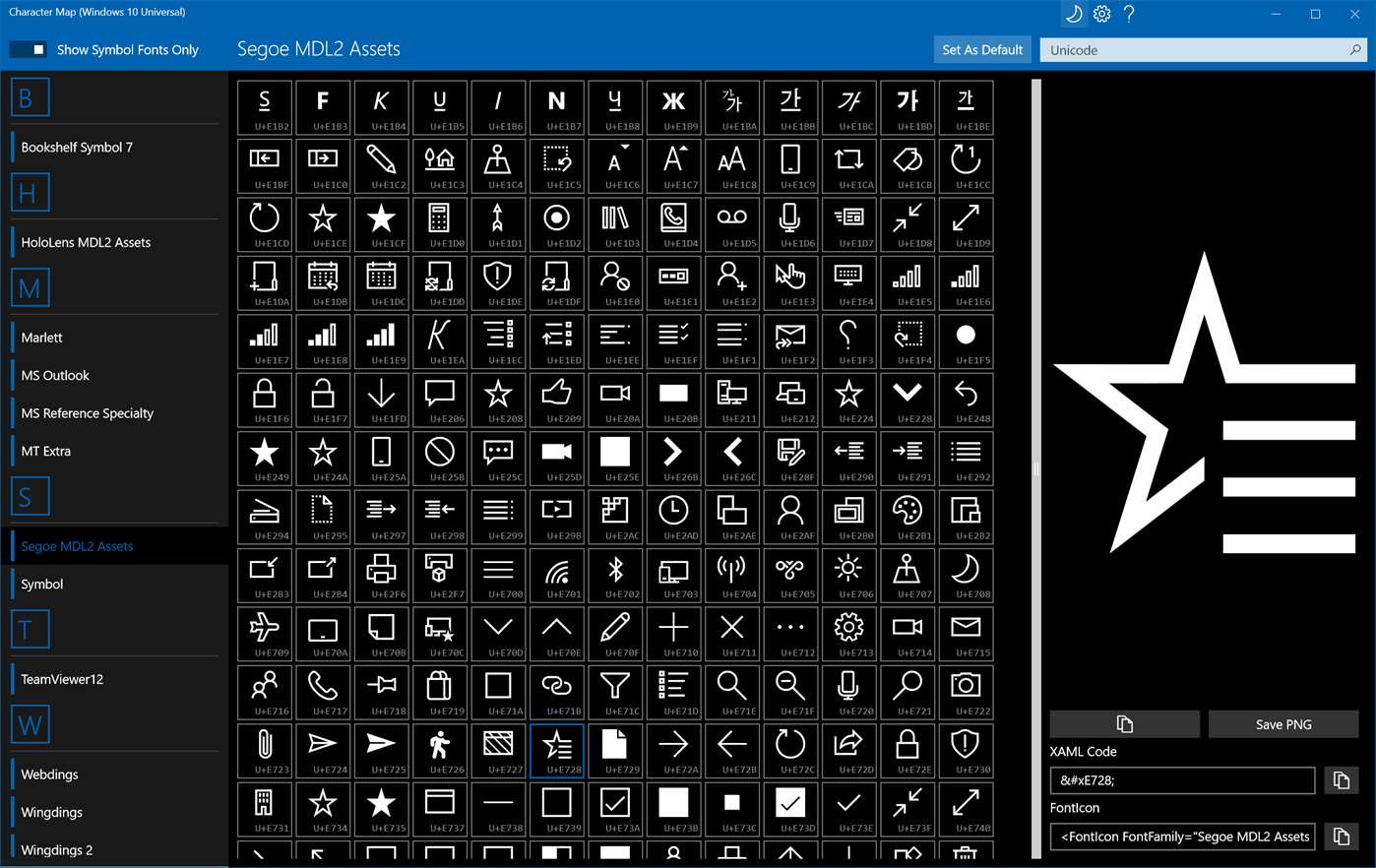
Task: Select the video camera glyph U+E20A
Action: tap(615, 401)
